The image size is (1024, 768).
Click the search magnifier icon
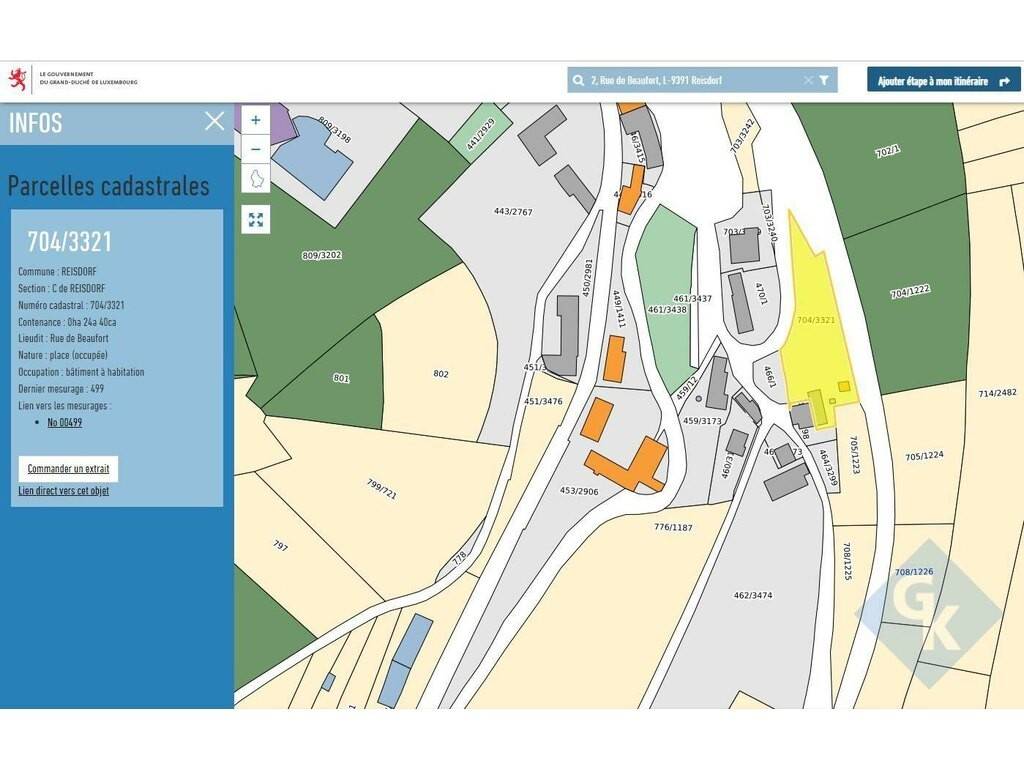(x=578, y=80)
